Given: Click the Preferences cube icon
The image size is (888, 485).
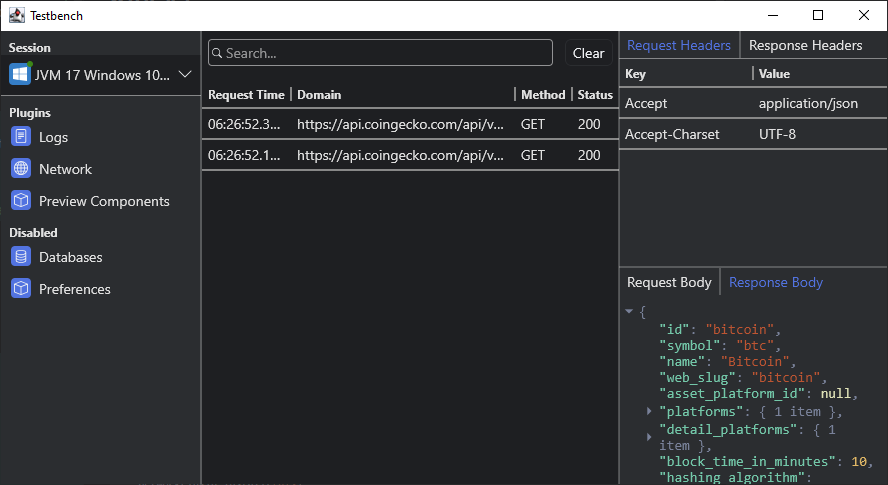Looking at the screenshot, I should point(21,289).
